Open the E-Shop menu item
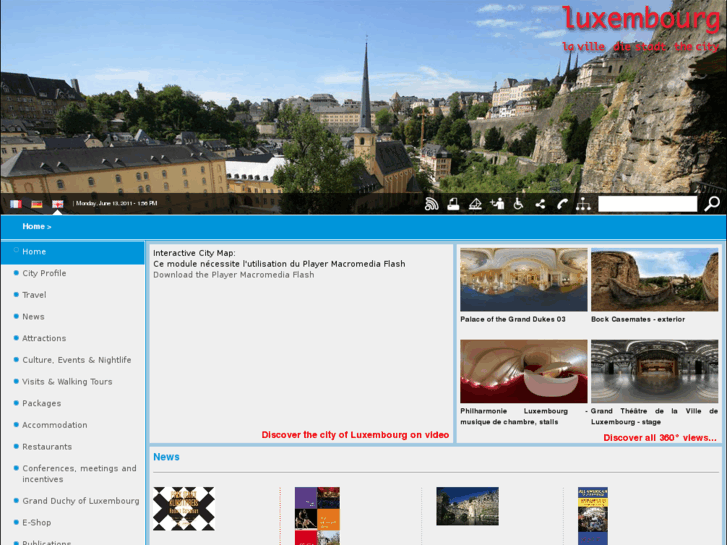Screen dimensions: 727x545 [x=37, y=523]
